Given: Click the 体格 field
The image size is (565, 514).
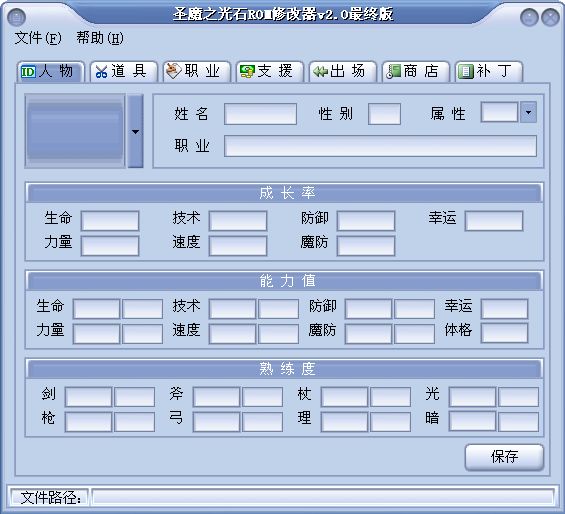Looking at the screenshot, I should coord(504,333).
